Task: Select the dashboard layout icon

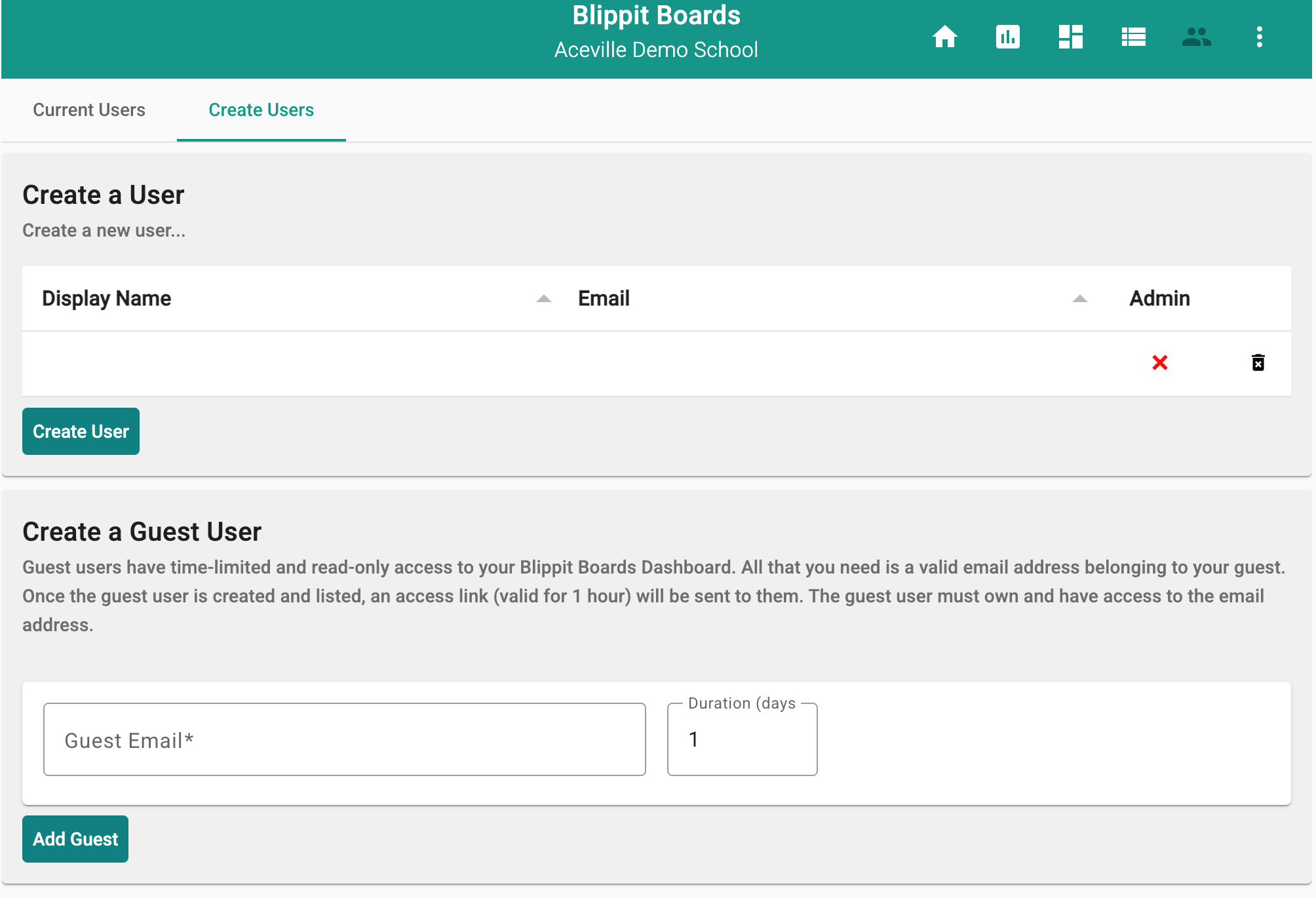Action: 1071,38
